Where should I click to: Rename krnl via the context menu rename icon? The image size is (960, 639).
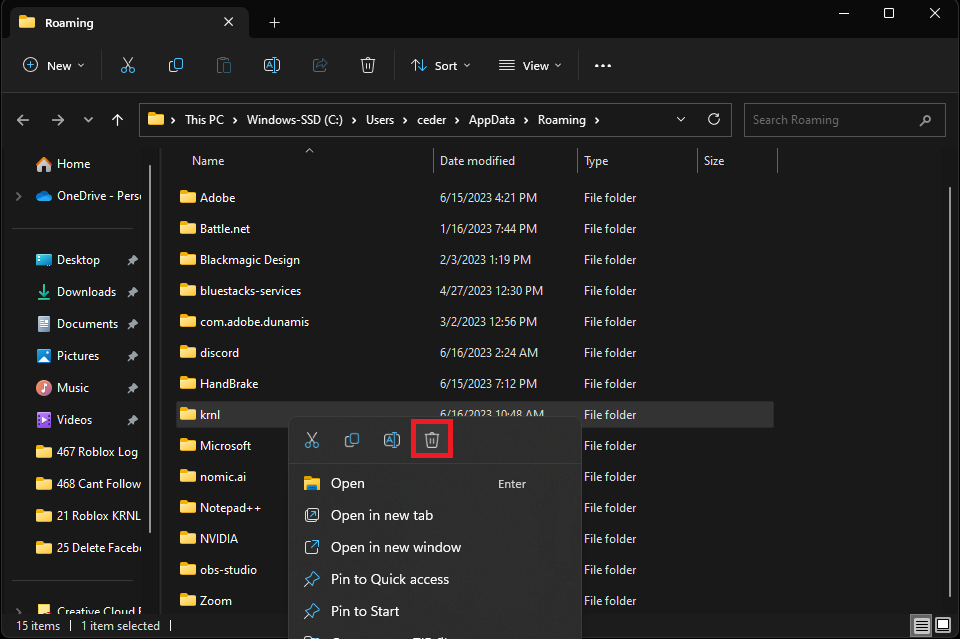click(x=391, y=440)
